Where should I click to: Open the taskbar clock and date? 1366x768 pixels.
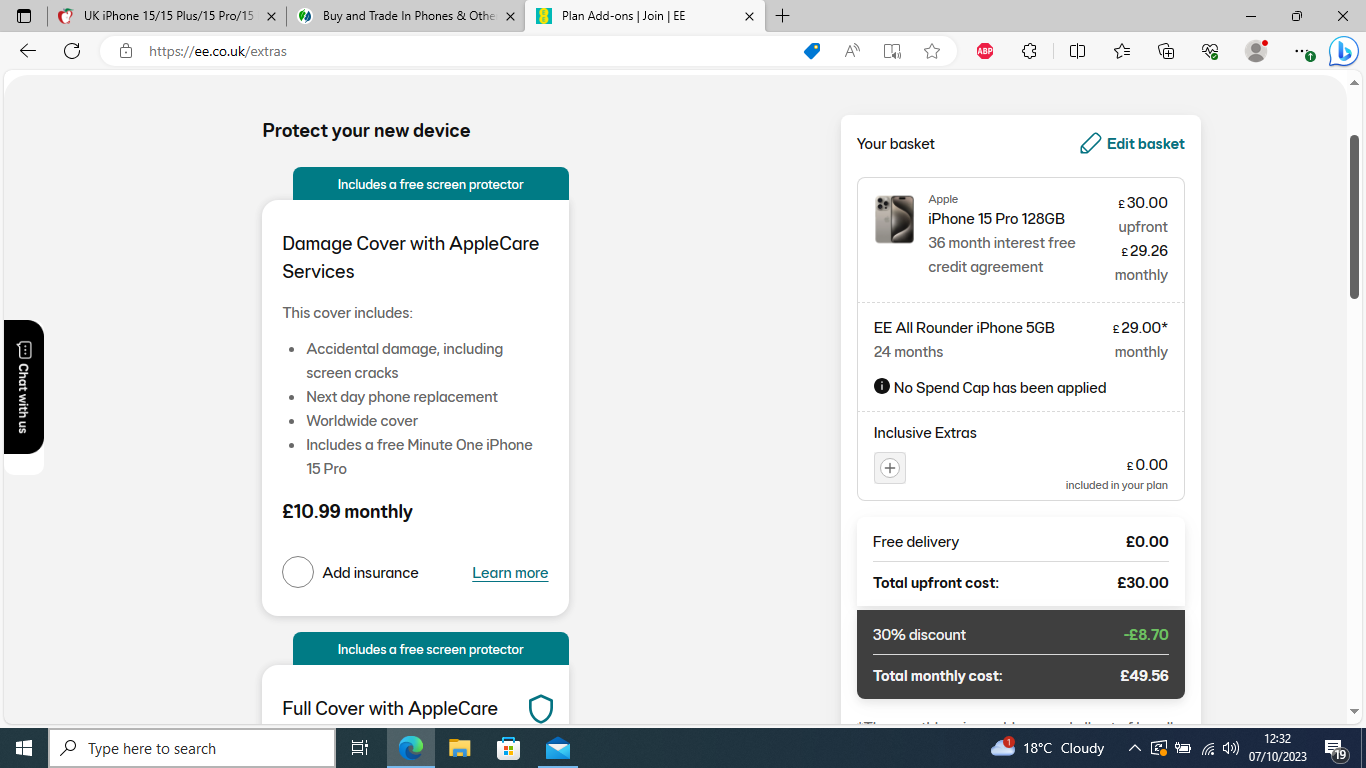tap(1277, 748)
